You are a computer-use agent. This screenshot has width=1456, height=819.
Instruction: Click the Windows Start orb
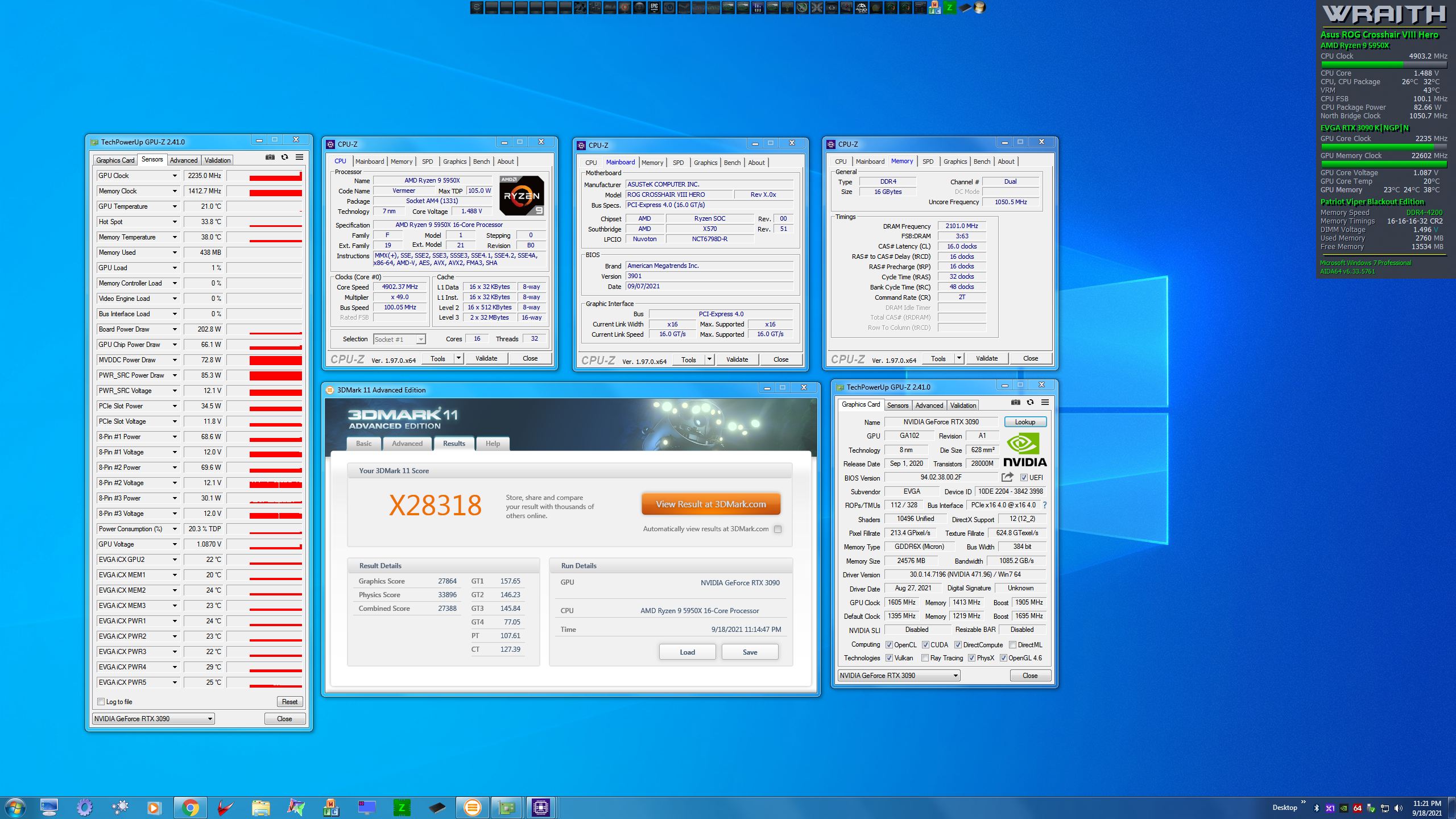click(15, 807)
